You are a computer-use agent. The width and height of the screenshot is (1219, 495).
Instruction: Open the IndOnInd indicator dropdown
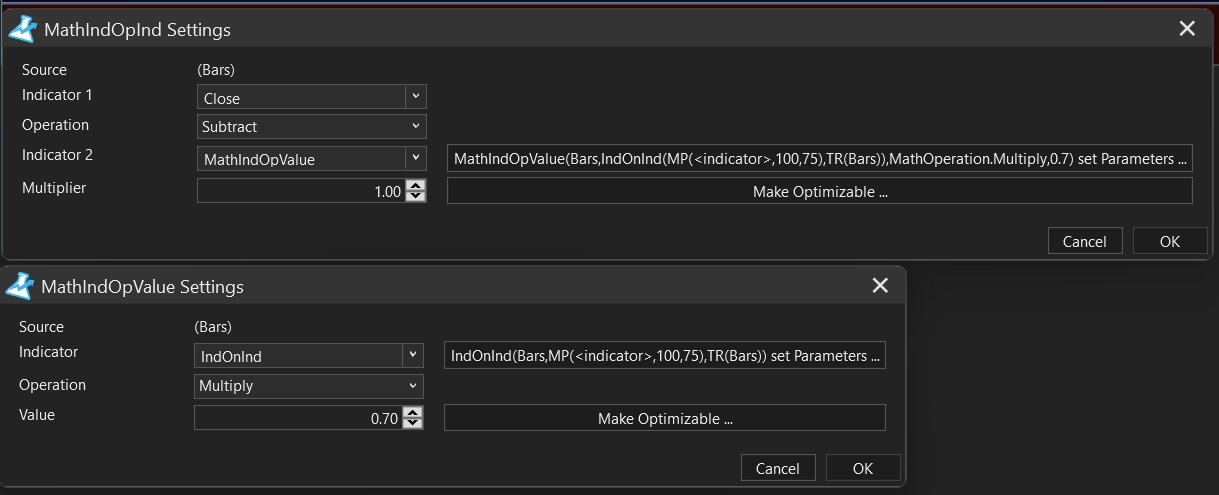pyautogui.click(x=309, y=355)
